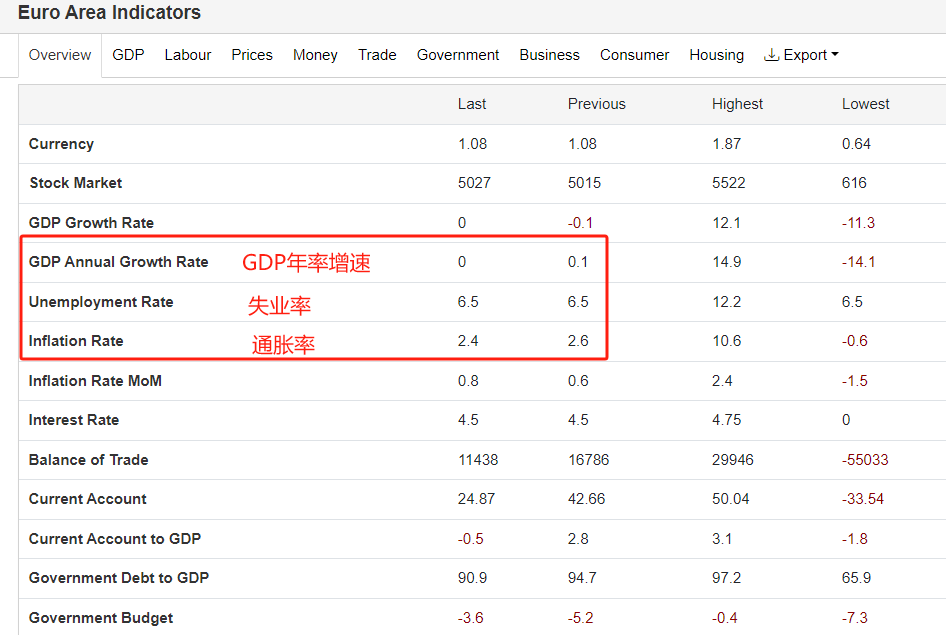The width and height of the screenshot is (946, 635).
Task: Open the Interest Rate indicator
Action: coord(74,420)
